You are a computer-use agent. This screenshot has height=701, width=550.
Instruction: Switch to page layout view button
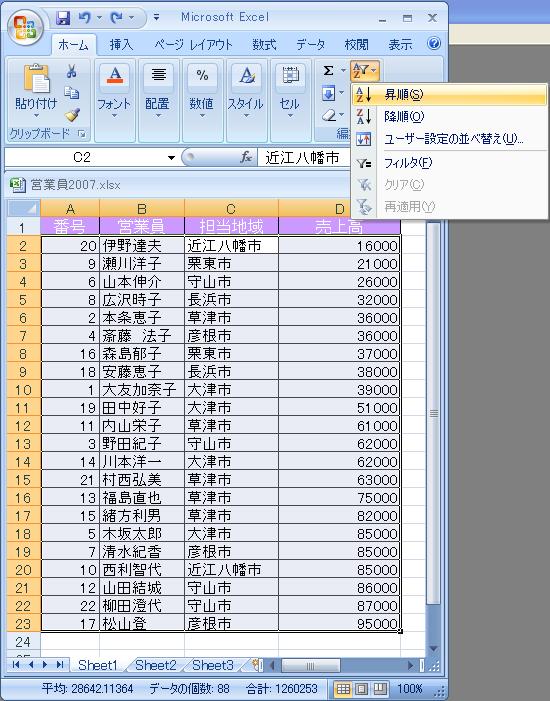362,688
